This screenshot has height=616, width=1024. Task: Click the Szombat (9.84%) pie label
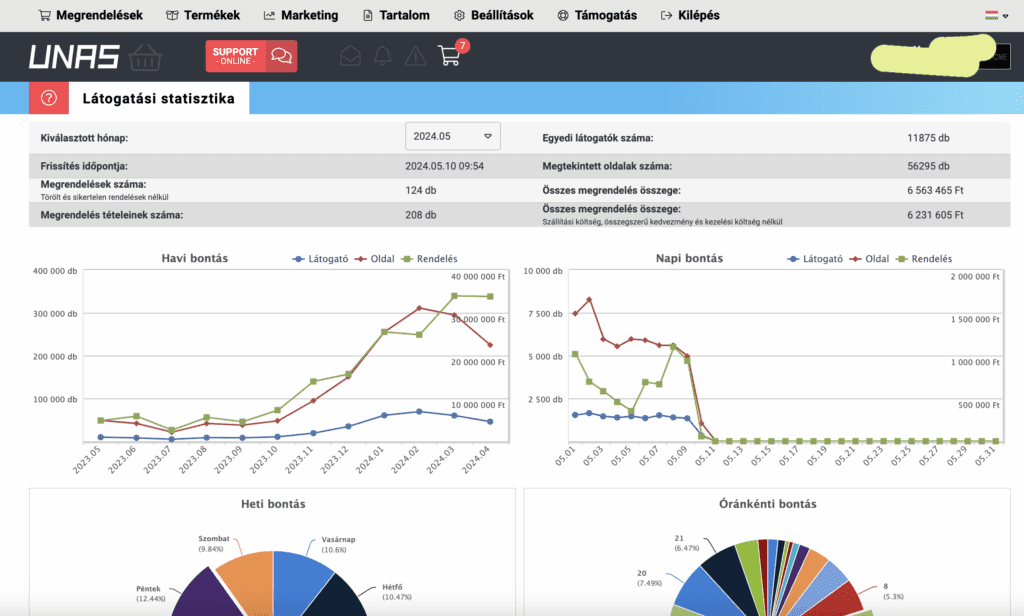[x=214, y=543]
